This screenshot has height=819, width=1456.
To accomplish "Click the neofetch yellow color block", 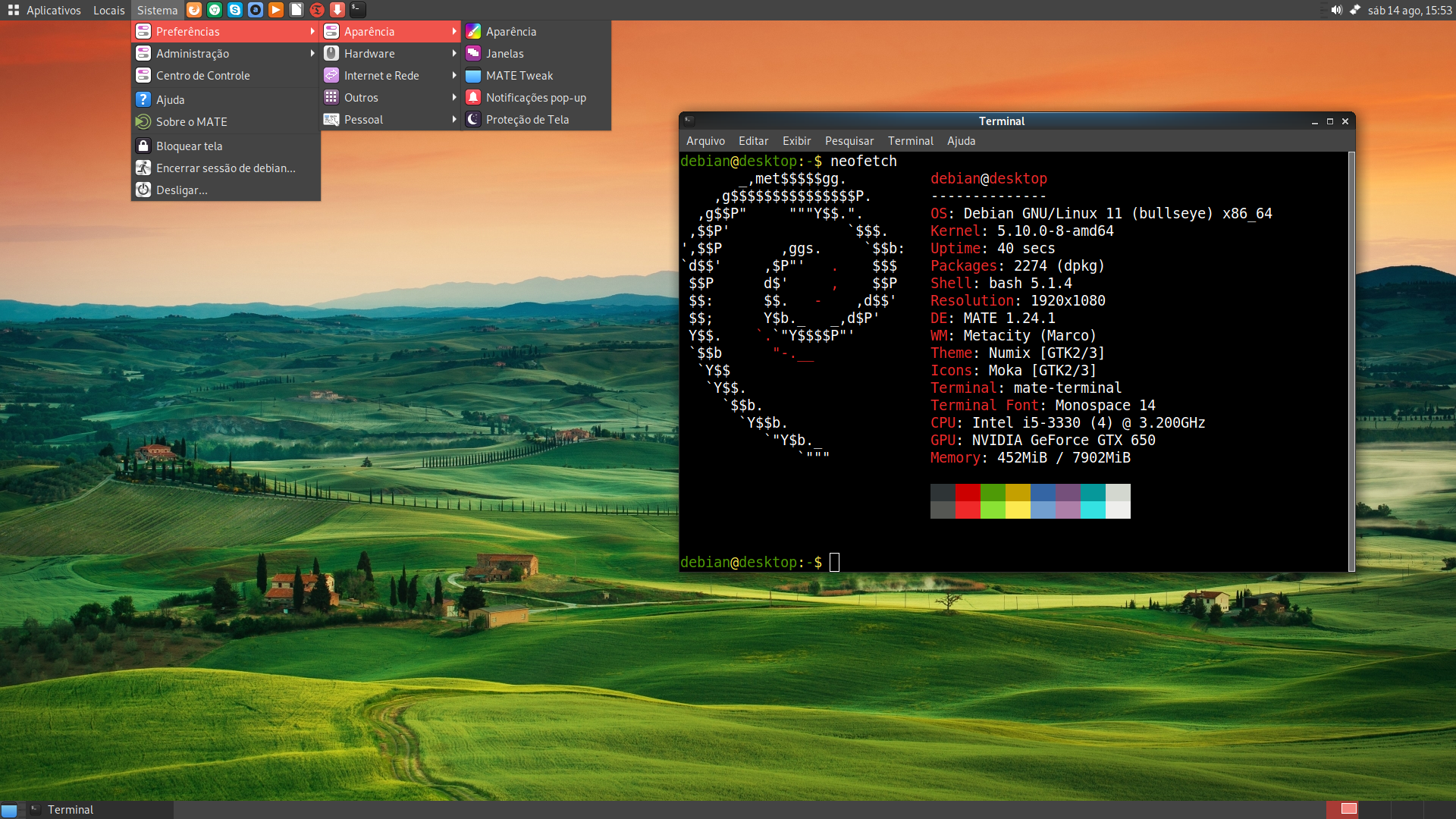I will [x=1018, y=501].
